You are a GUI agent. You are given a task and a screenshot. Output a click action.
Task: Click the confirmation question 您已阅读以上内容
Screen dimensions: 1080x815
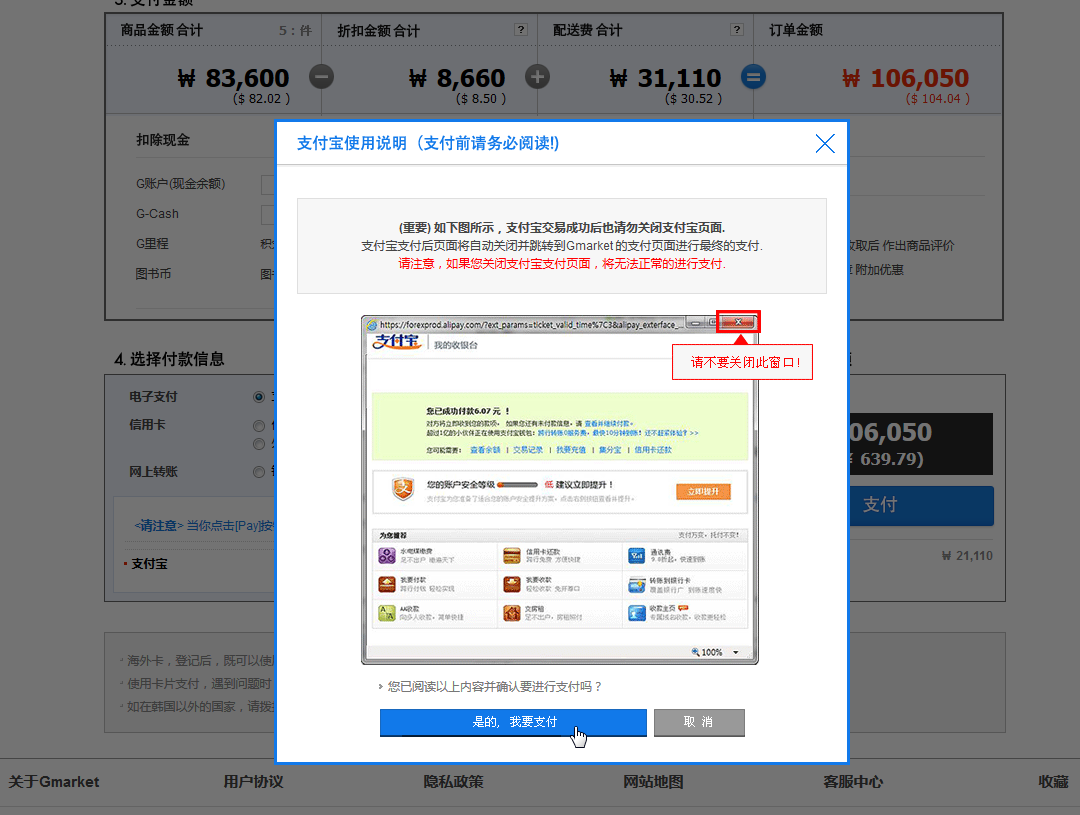click(495, 687)
